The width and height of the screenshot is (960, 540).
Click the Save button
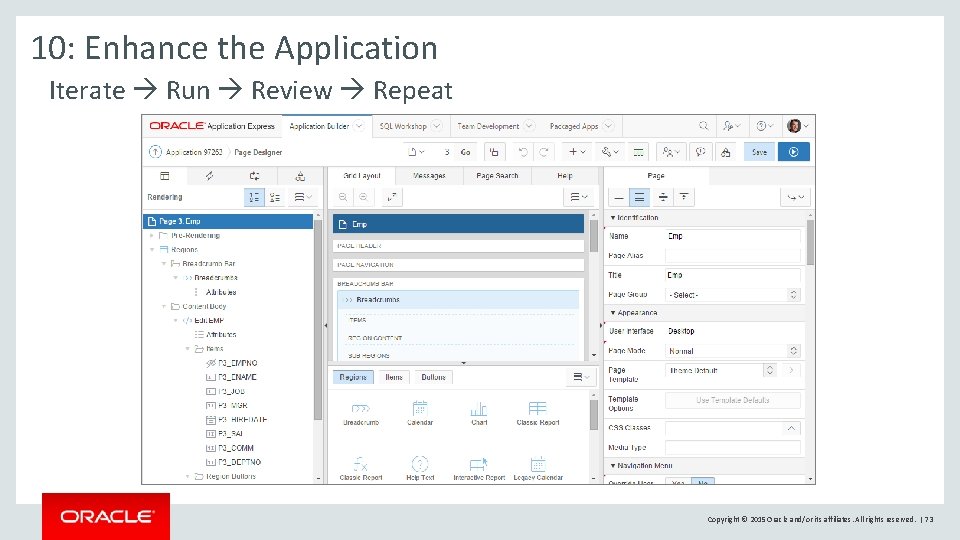[759, 152]
